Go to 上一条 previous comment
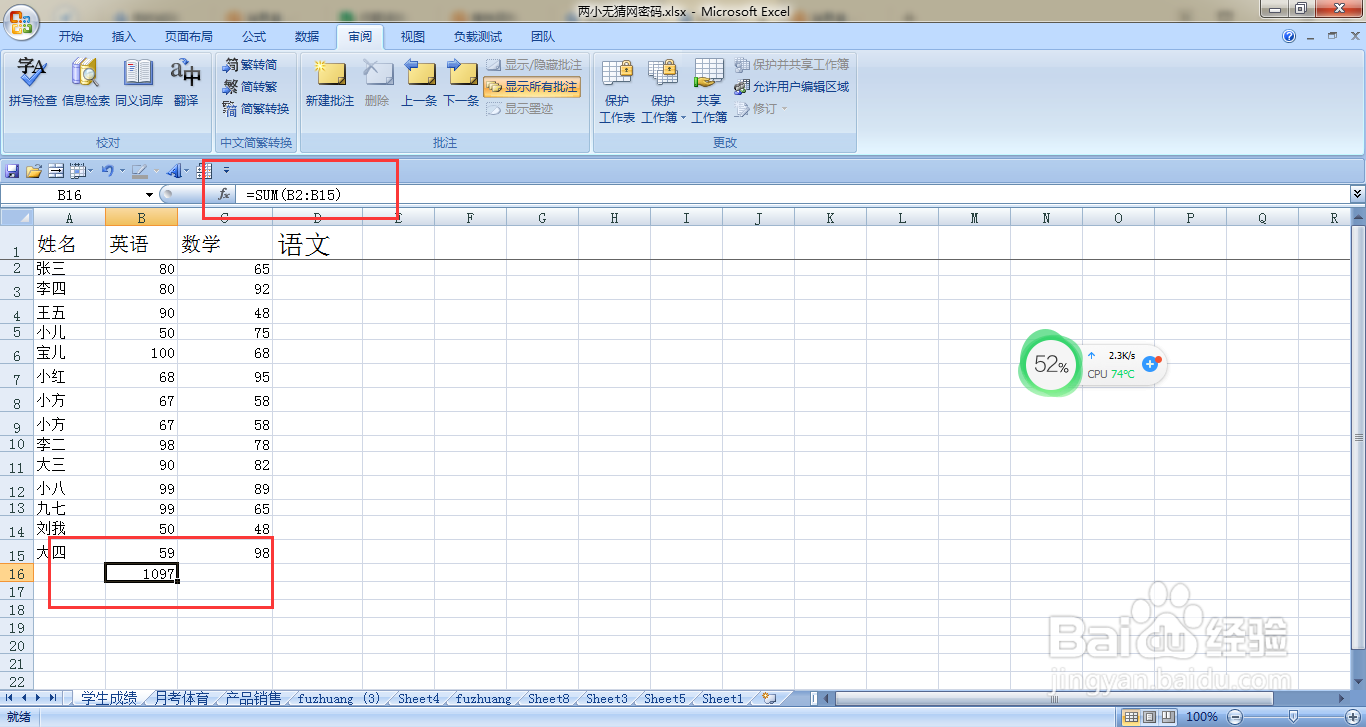This screenshot has width=1366, height=727. tap(419, 82)
